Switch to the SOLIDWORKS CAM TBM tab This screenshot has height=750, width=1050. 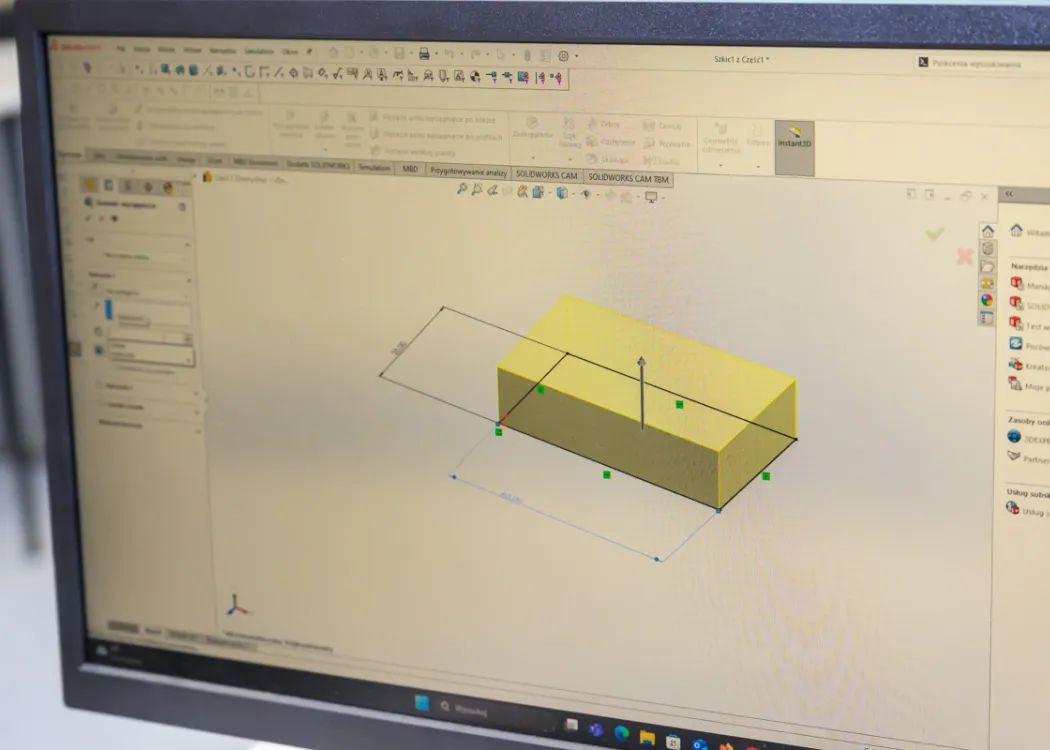tap(628, 178)
